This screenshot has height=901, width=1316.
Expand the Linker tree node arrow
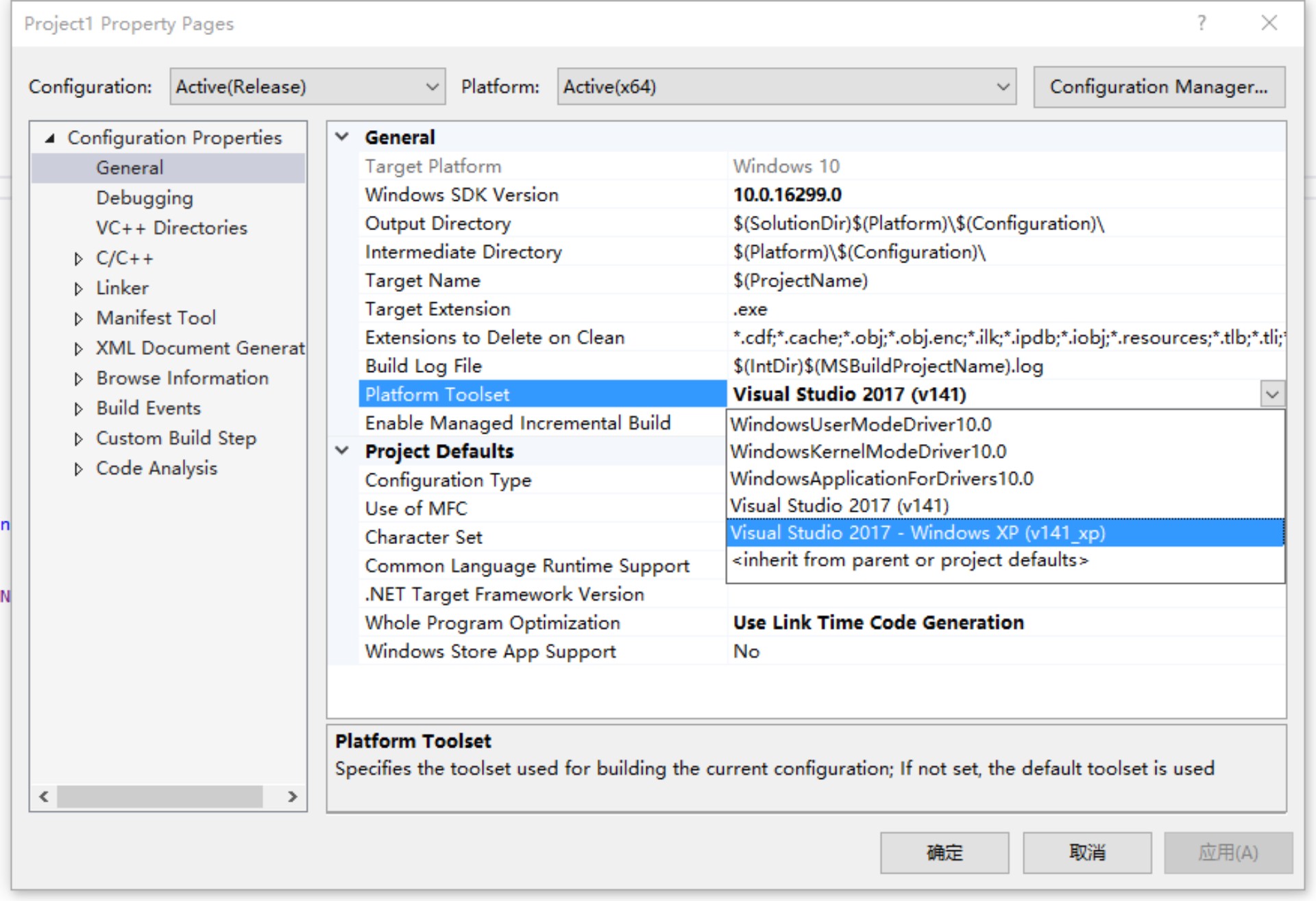pyautogui.click(x=78, y=288)
